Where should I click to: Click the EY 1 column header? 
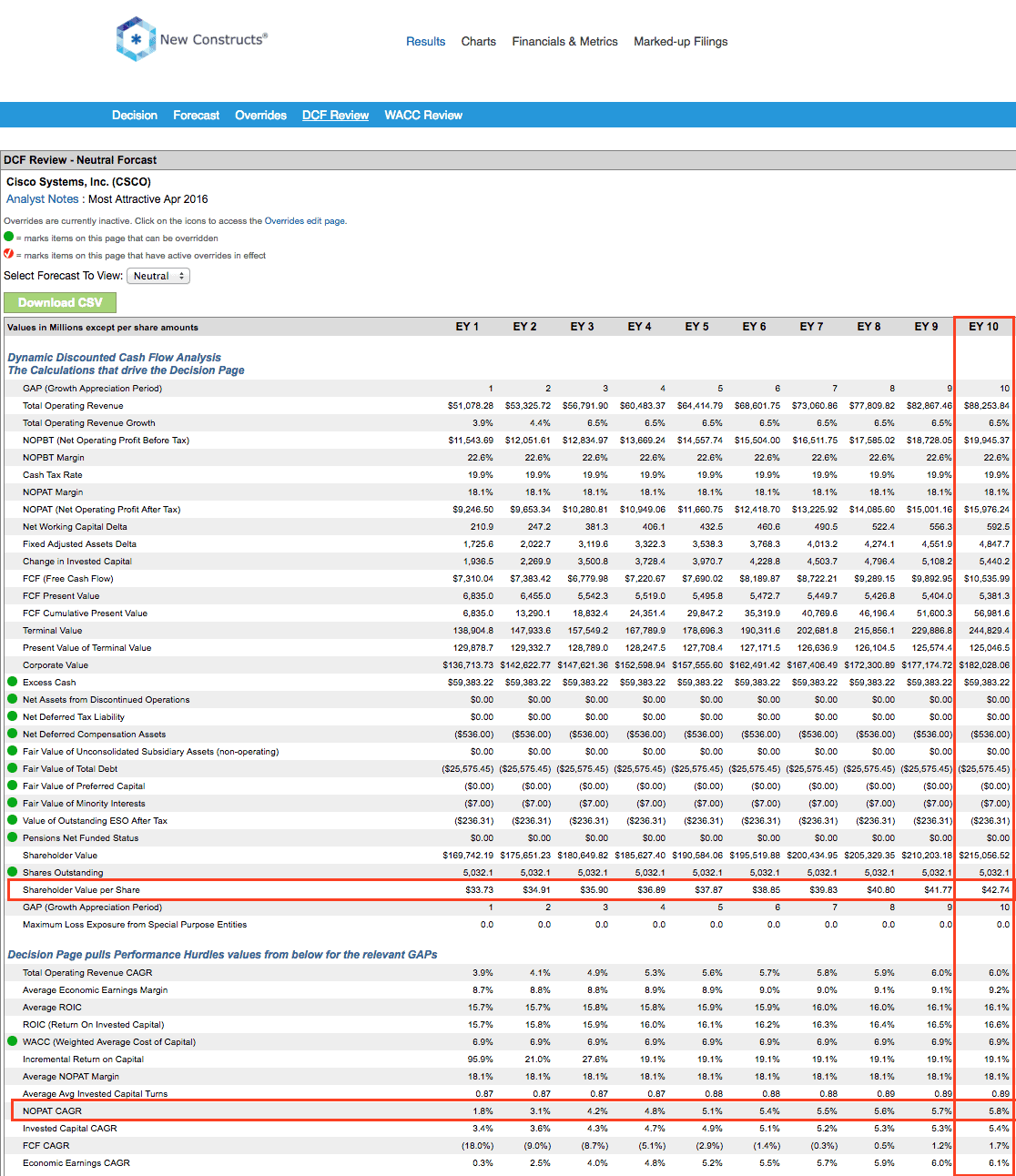(467, 327)
